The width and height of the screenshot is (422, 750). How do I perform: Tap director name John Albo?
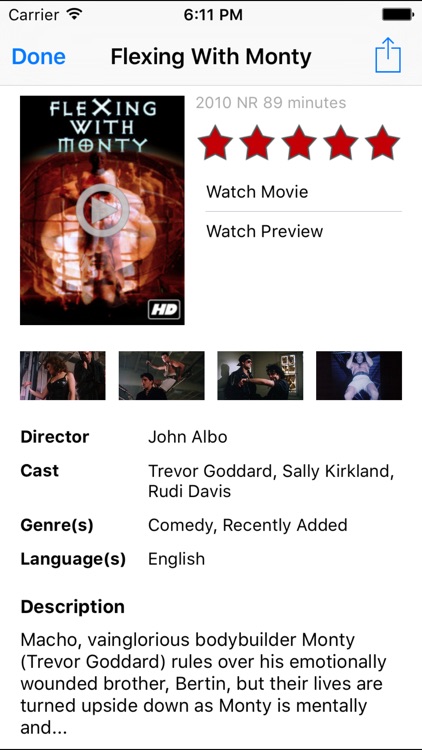pyautogui.click(x=188, y=437)
